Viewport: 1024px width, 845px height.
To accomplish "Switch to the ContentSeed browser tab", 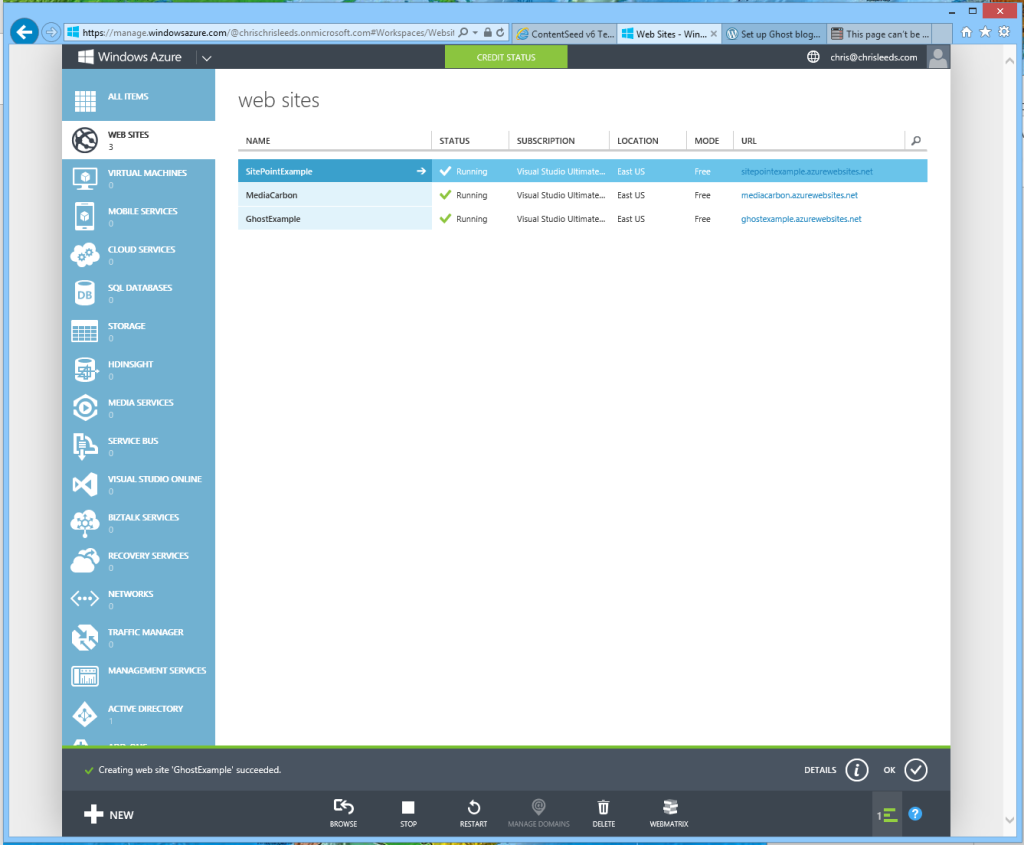I will [x=565, y=33].
